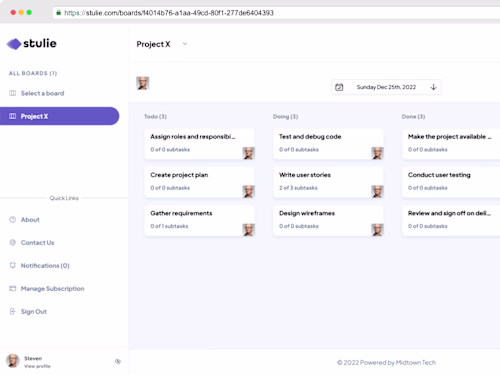500x375 pixels.
Task: Open Contact Us link
Action: coord(37,243)
